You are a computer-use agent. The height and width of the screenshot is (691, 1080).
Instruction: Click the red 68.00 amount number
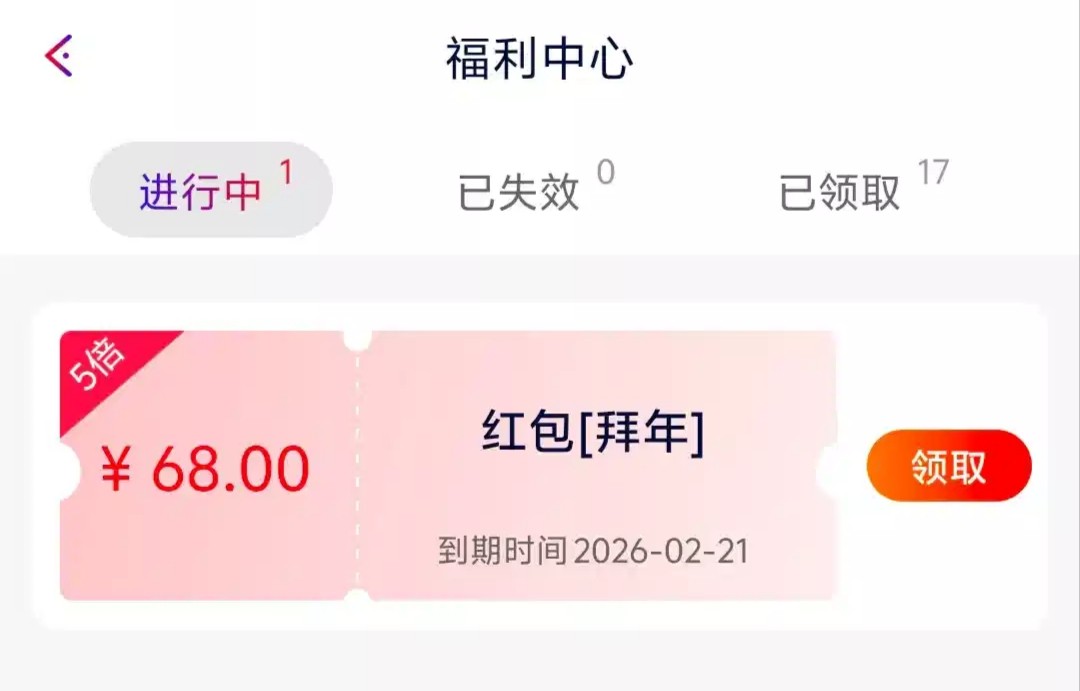[230, 469]
